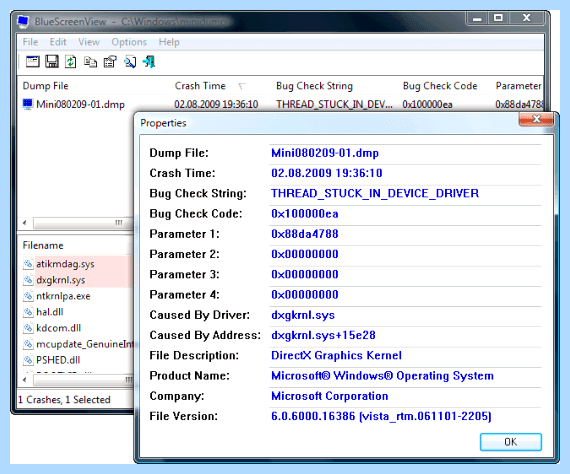Screen dimensions: 570x474
Task: Click the BlueScreenView title bar app icon
Action: click(23, 21)
